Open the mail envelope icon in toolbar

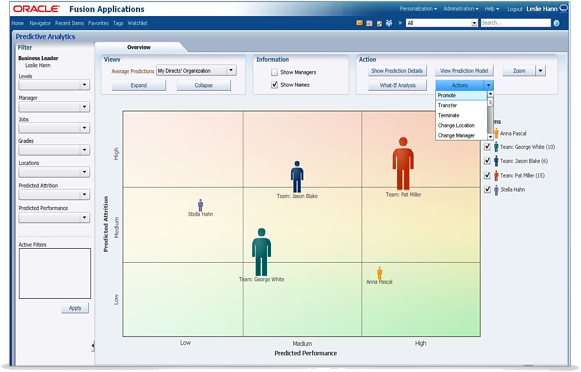(x=359, y=23)
